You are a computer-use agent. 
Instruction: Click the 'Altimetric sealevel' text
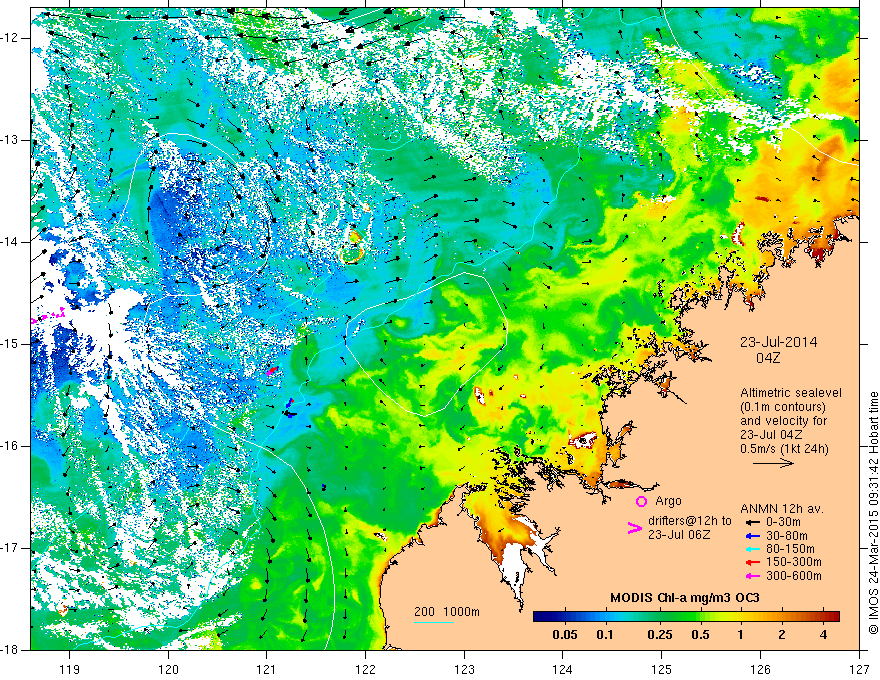click(x=791, y=393)
